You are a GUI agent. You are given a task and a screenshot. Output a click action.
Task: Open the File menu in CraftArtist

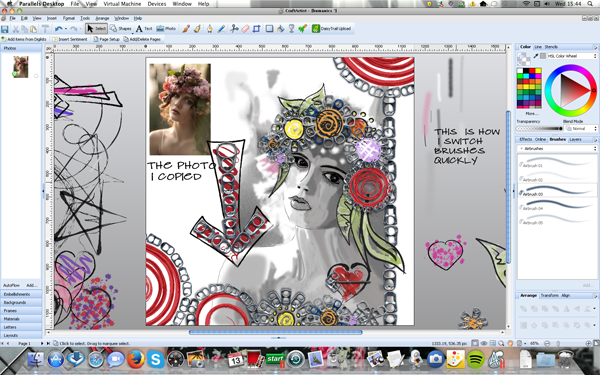pos(12,18)
